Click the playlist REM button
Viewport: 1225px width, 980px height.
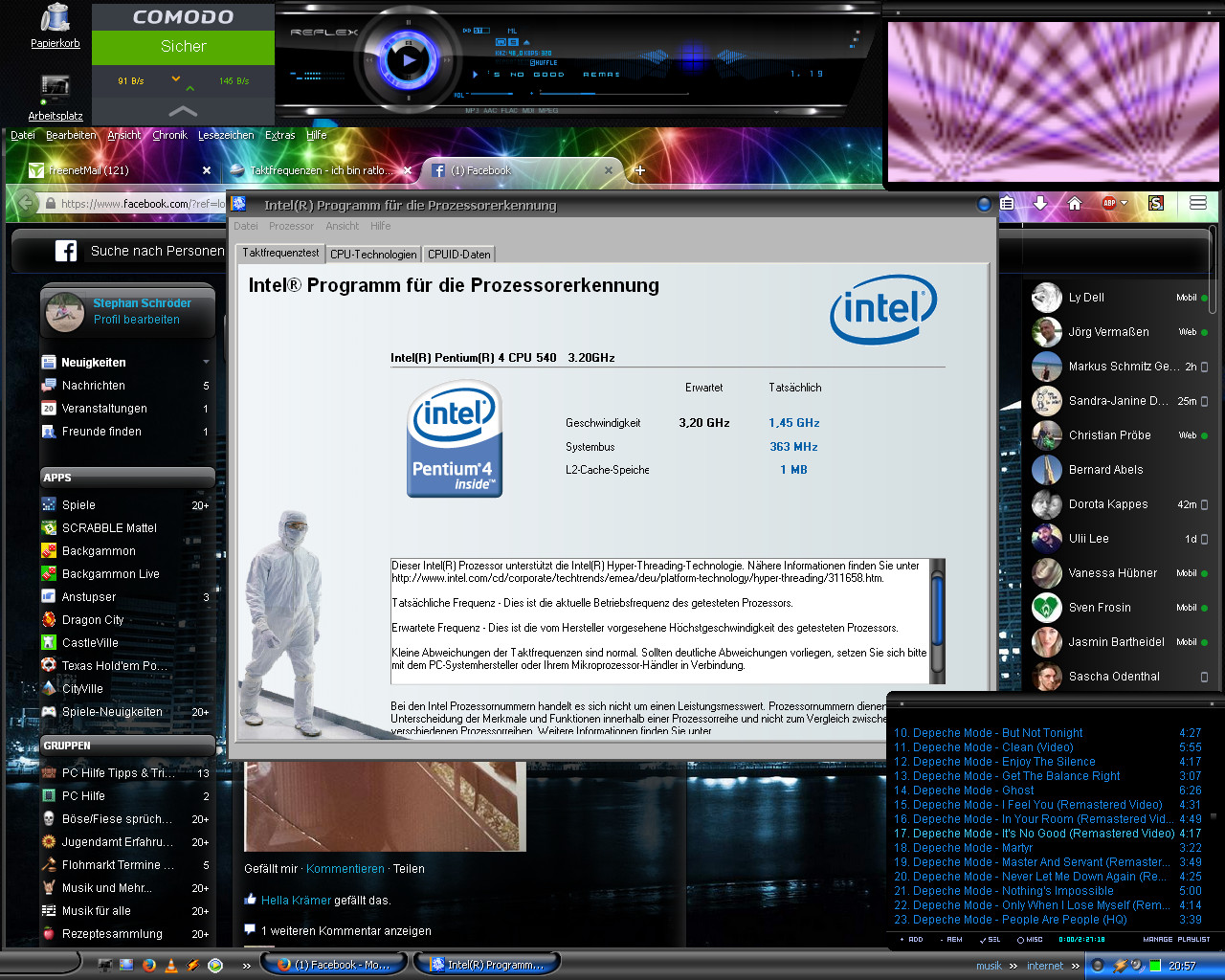tap(951, 940)
